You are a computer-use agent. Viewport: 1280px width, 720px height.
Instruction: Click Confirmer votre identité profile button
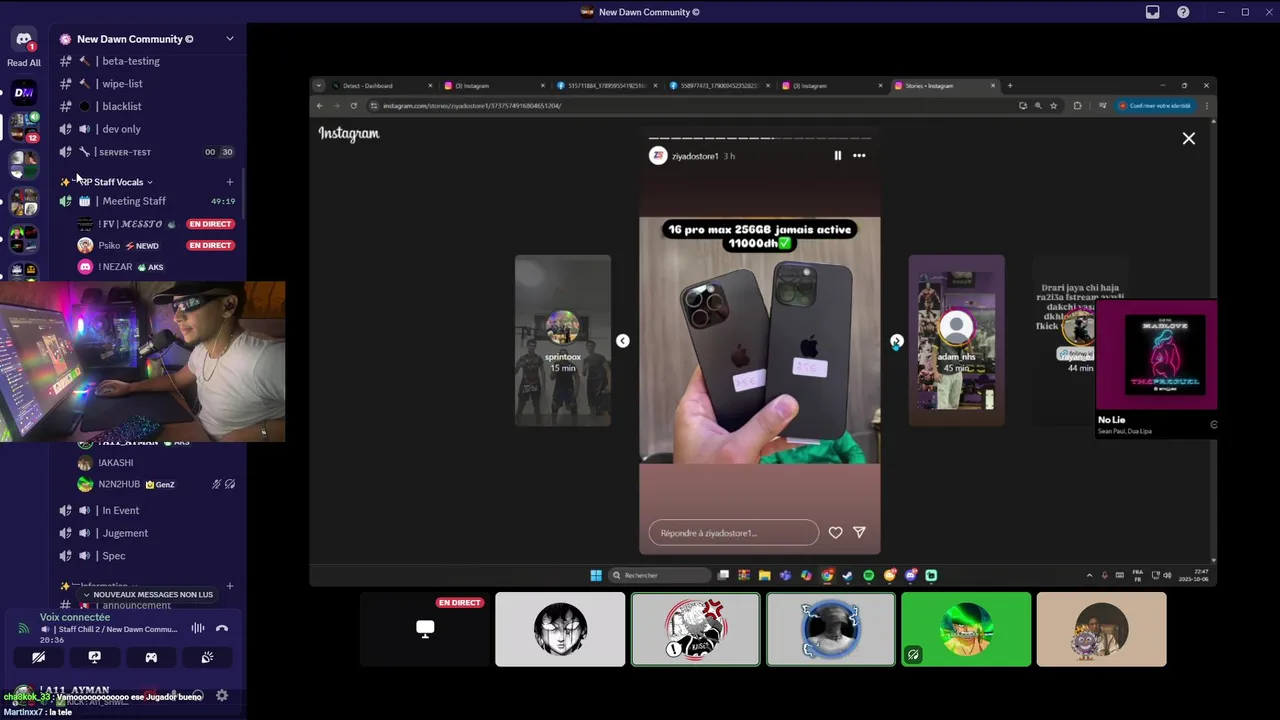pos(1155,105)
